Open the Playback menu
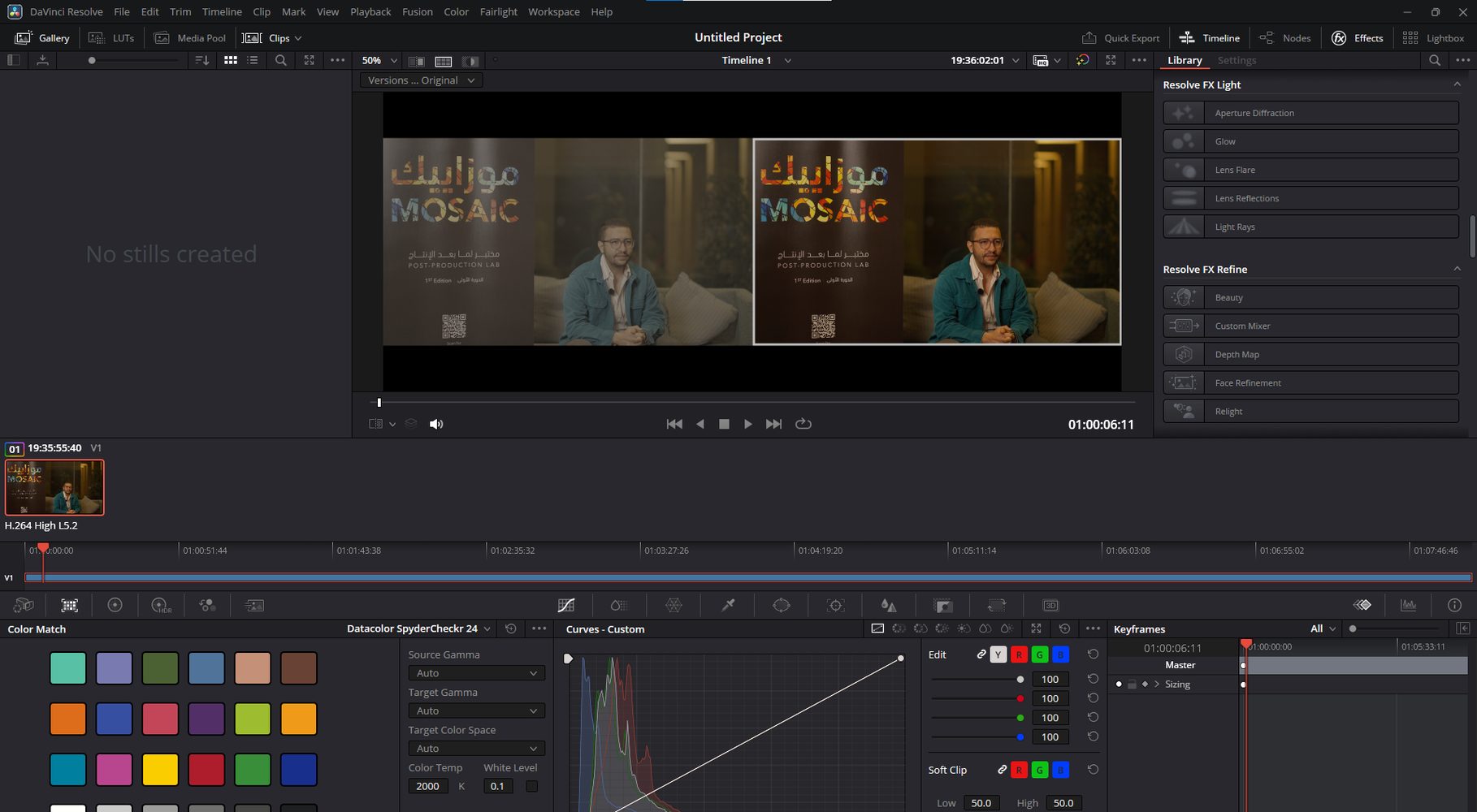Viewport: 1477px width, 812px height. (x=370, y=11)
